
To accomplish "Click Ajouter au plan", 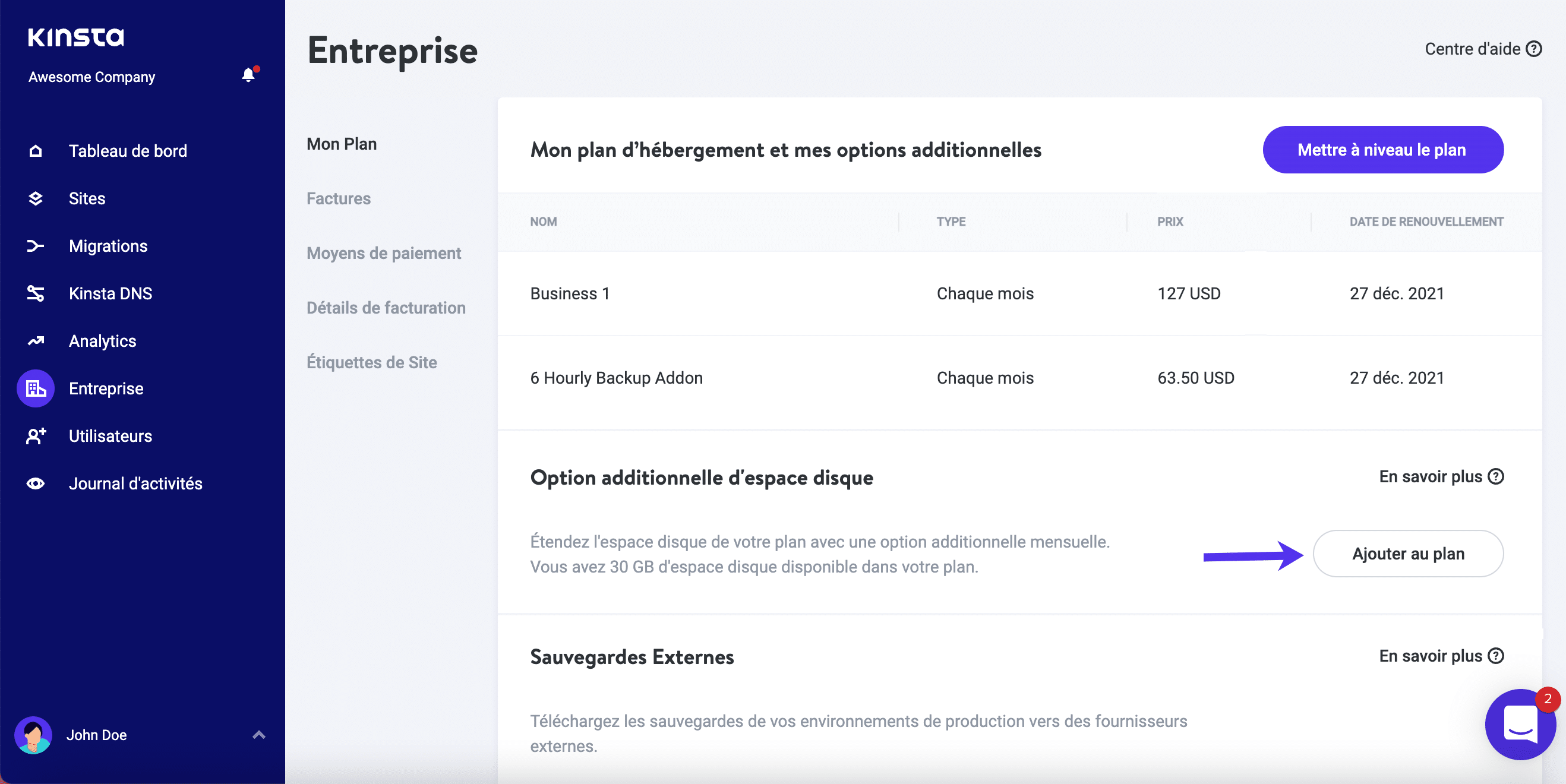I will tap(1408, 554).
